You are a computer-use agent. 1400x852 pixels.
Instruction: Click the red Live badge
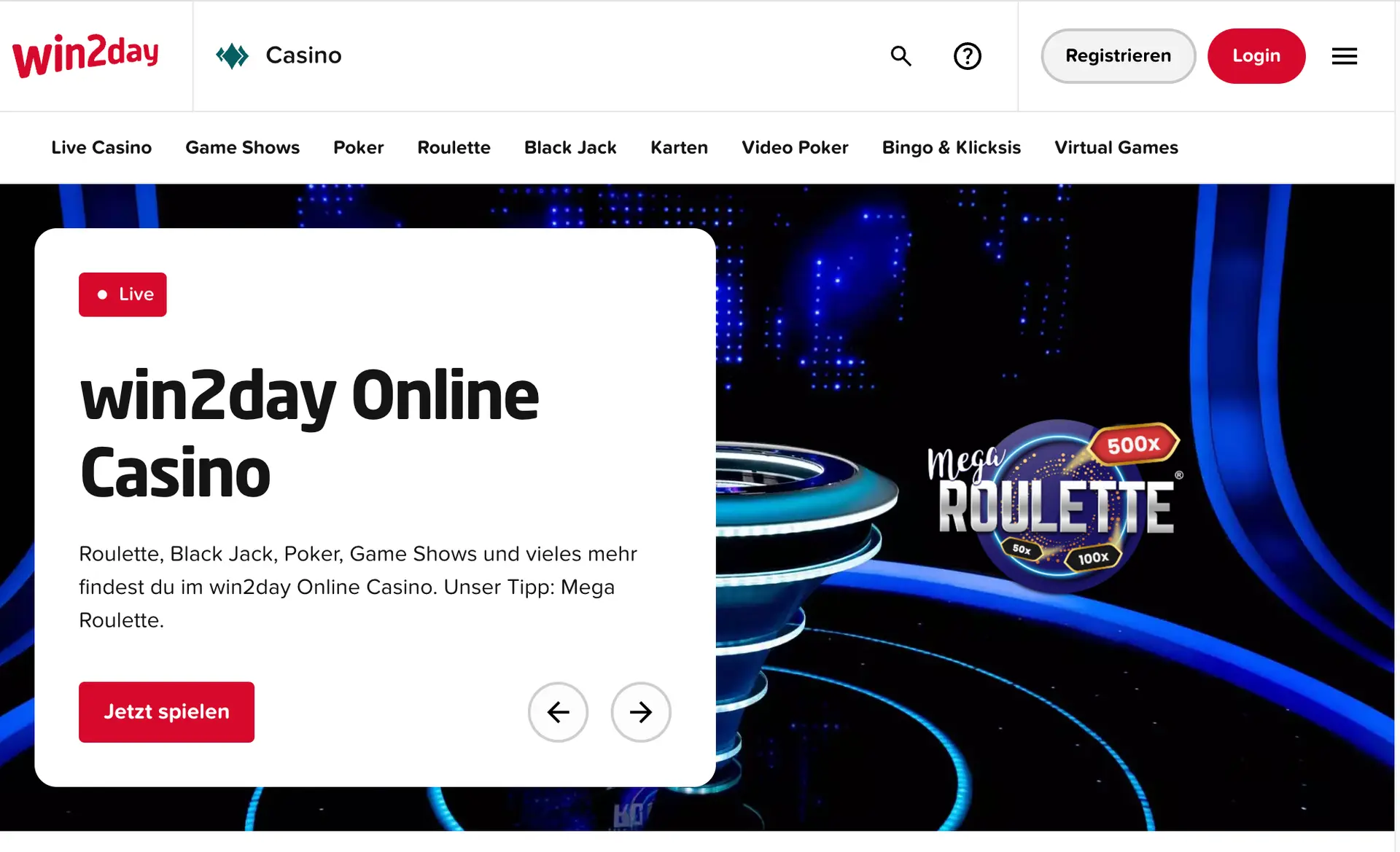(122, 294)
